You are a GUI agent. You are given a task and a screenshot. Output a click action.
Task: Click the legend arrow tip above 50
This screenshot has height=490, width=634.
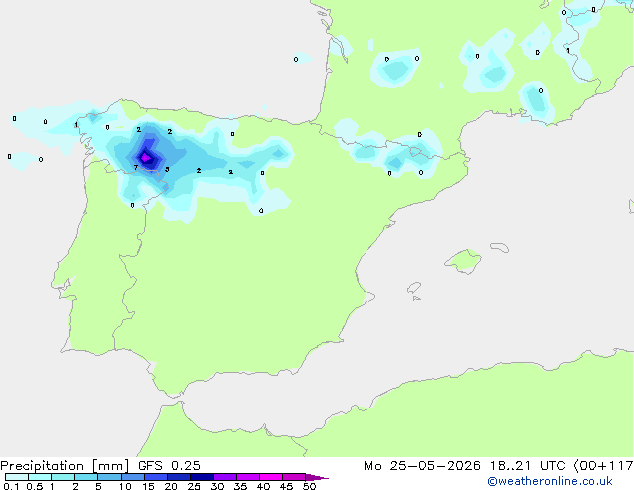(317, 477)
